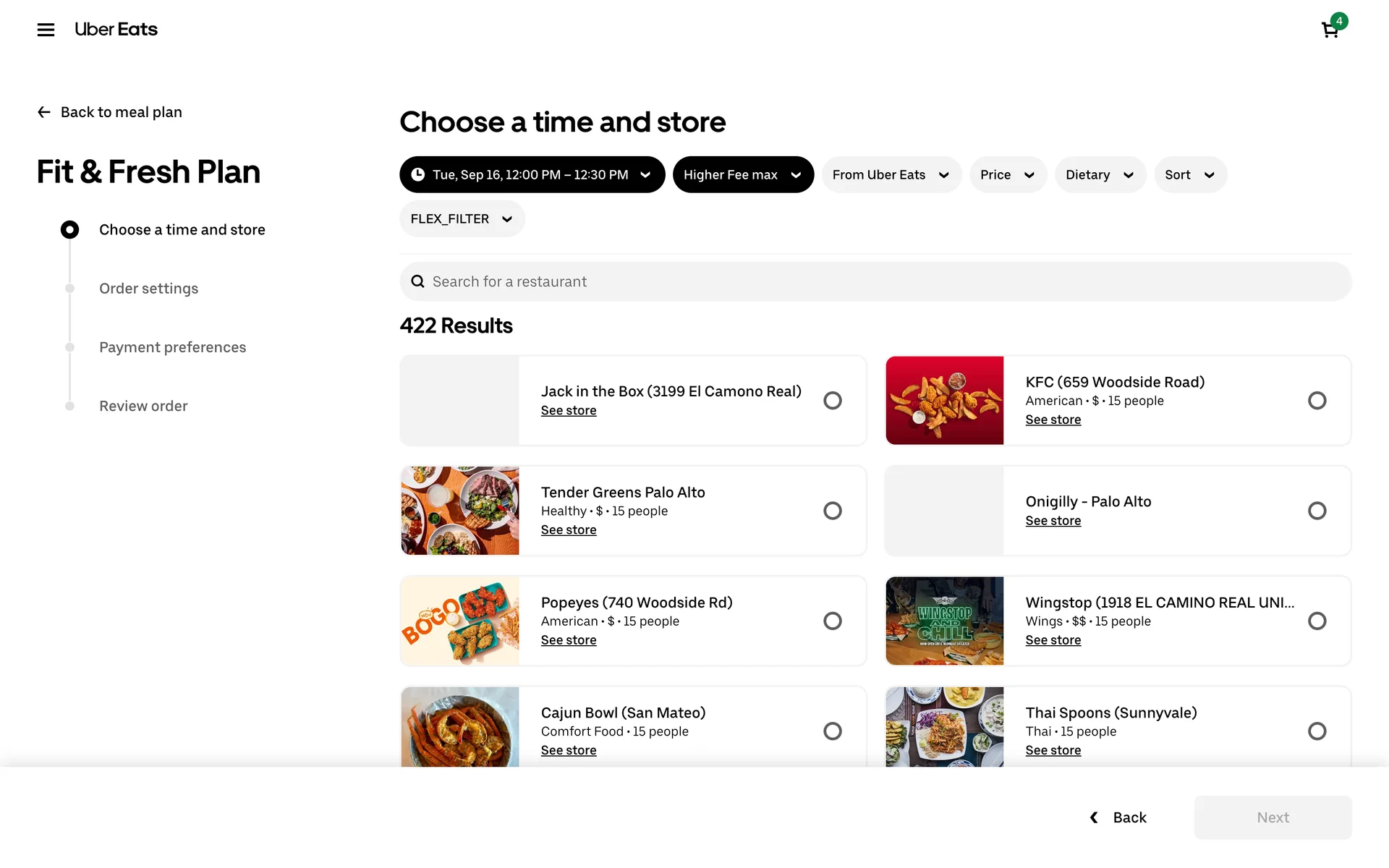Open the shopping cart
The width and height of the screenshot is (1389, 868).
[x=1330, y=30]
